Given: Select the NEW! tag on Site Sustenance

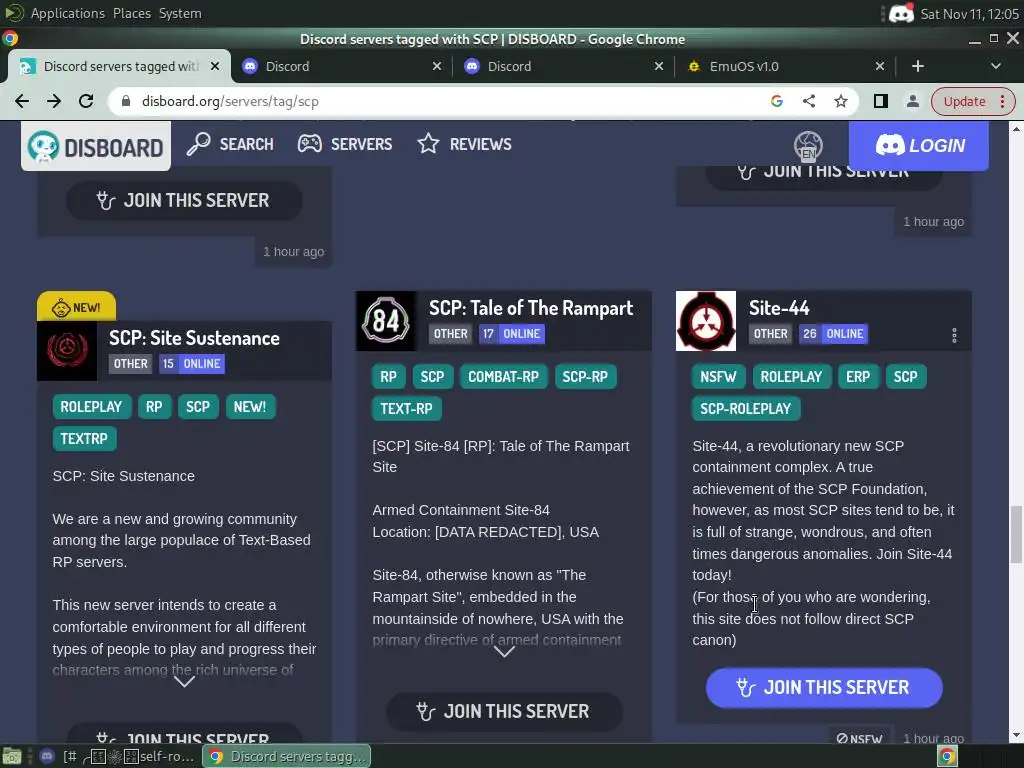Looking at the screenshot, I should 249,407.
